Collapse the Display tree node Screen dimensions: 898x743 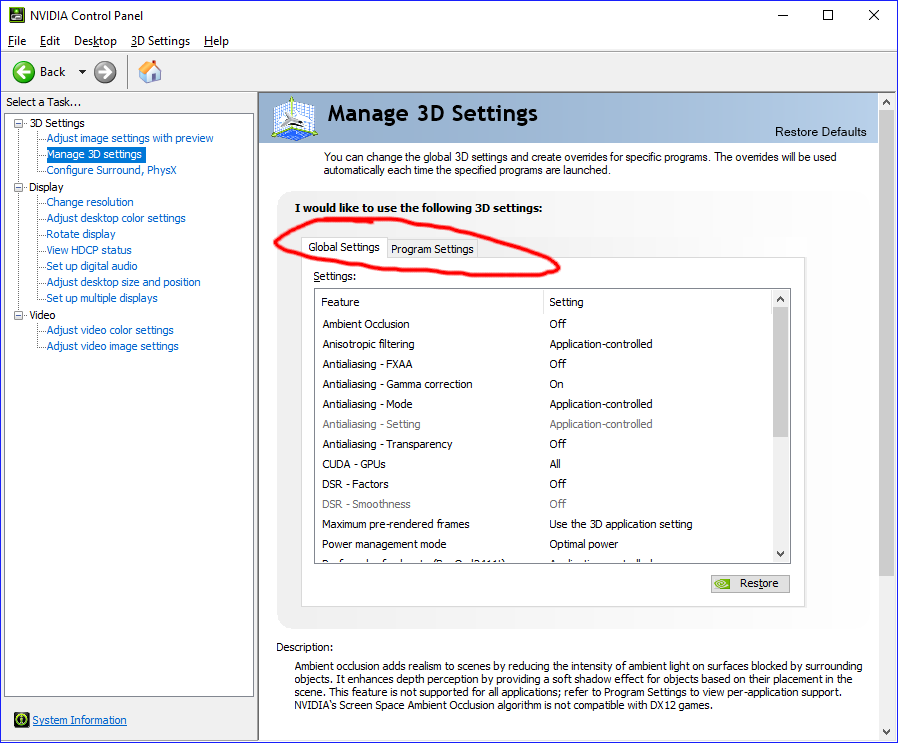[19, 187]
